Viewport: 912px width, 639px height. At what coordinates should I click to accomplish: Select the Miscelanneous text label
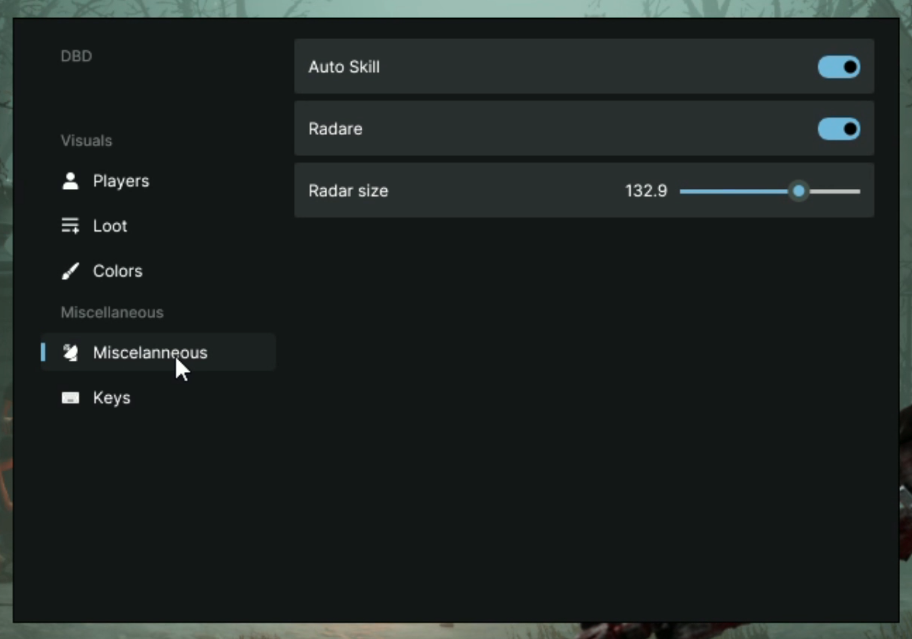[x=150, y=352]
